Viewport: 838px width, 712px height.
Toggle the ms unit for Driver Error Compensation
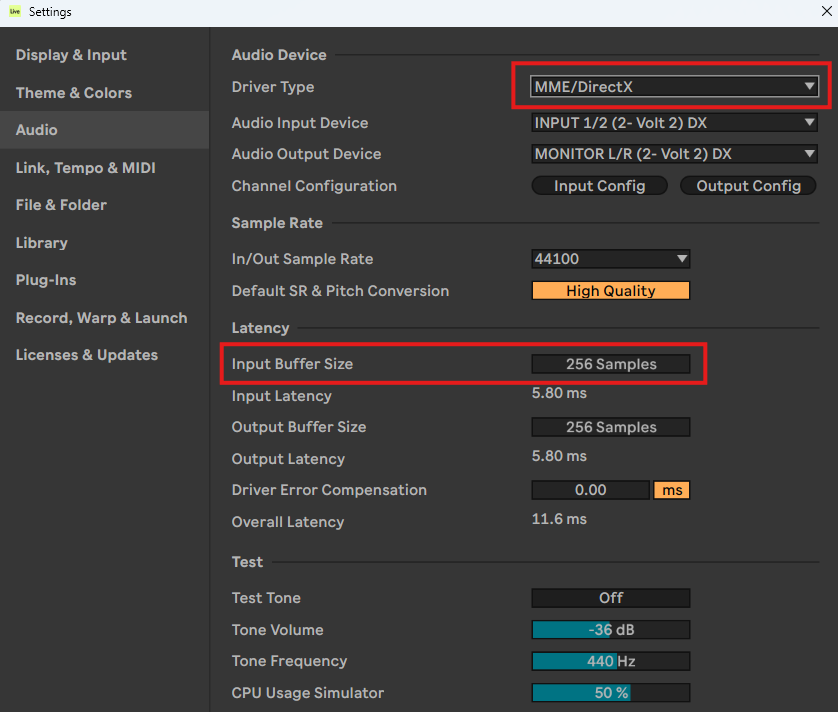pos(671,490)
